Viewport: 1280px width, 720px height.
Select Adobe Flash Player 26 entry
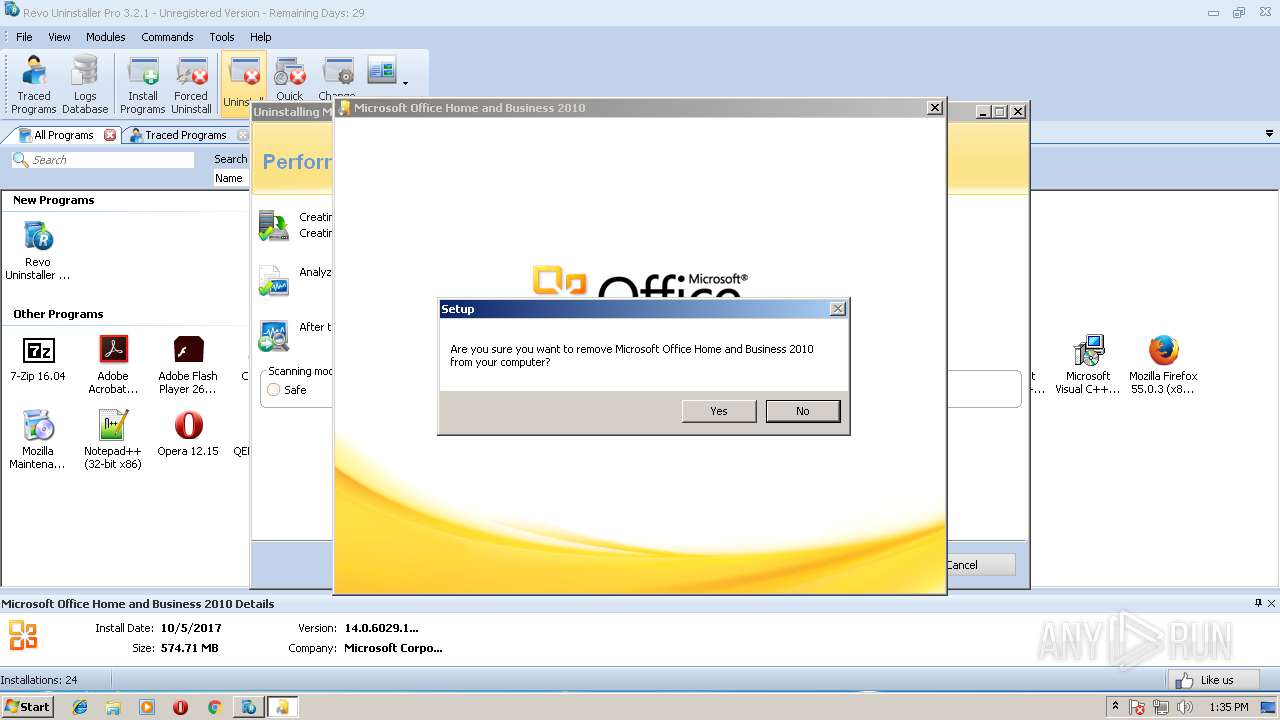tap(188, 365)
